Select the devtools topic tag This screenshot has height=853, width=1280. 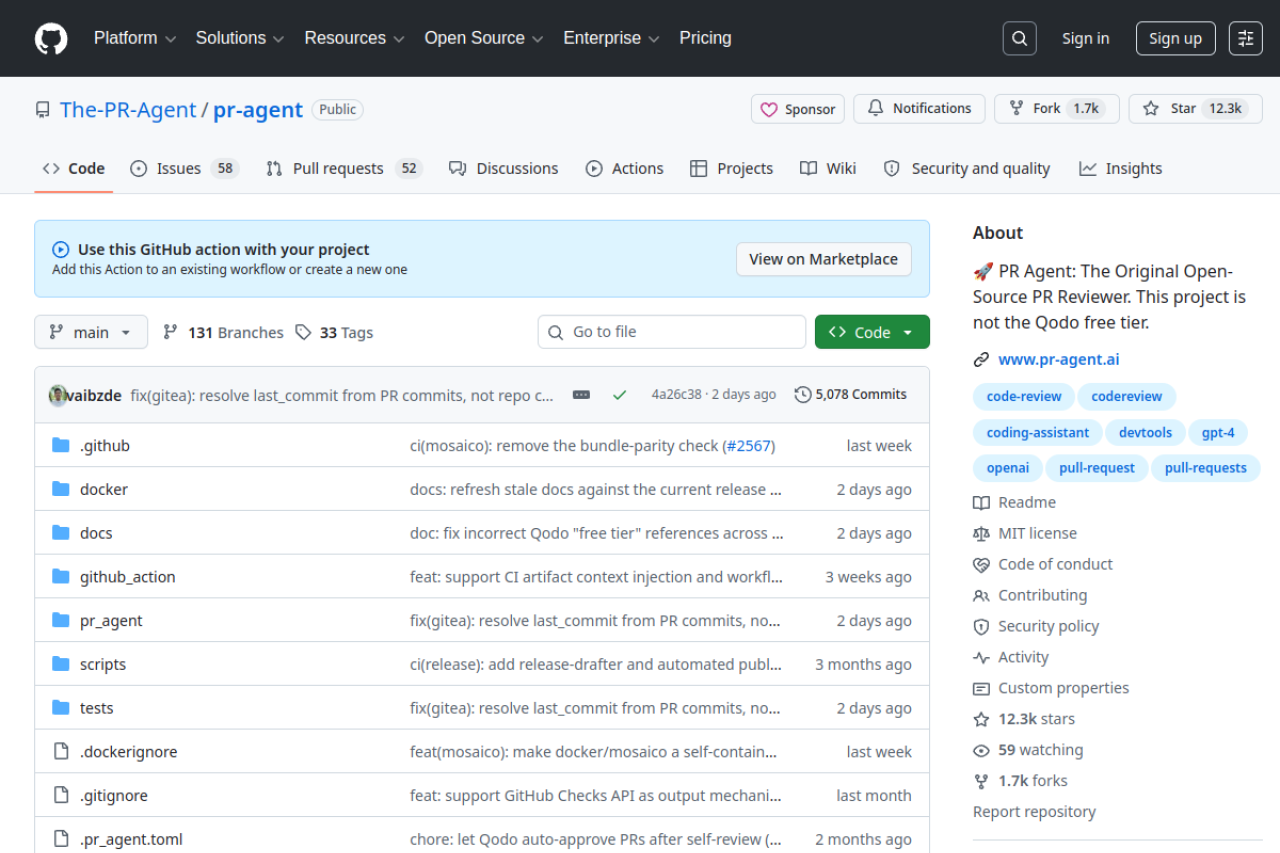[1145, 433]
